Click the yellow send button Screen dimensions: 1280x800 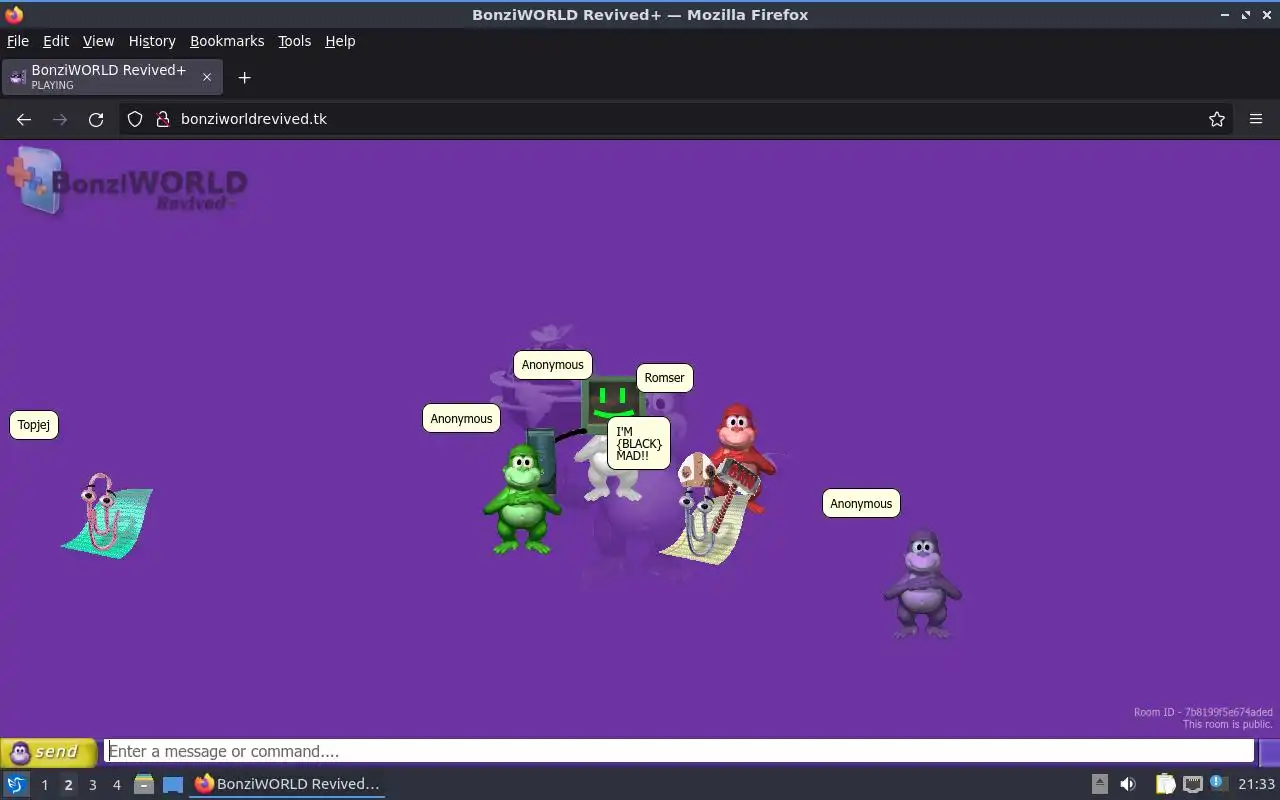pos(49,752)
